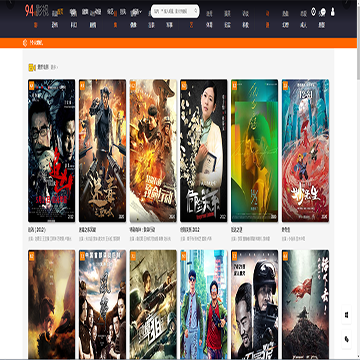
Task: Expand the header nav item with the dropdown arrow
Action: 135,13
